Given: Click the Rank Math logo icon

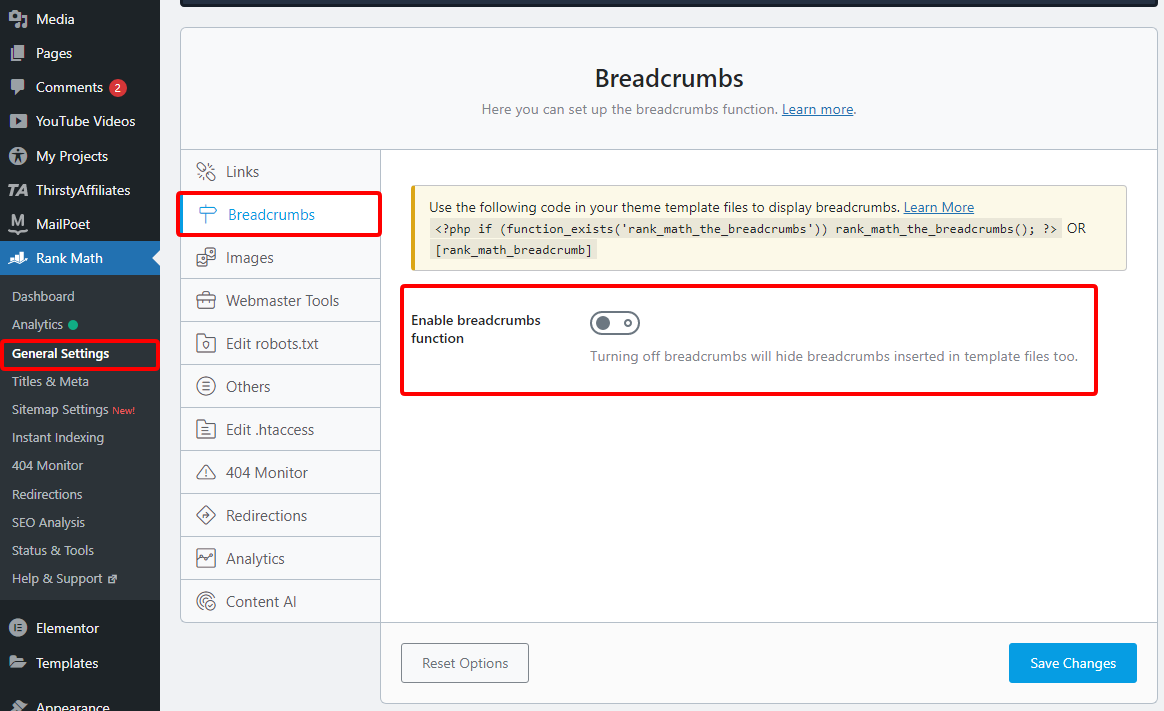Looking at the screenshot, I should [x=18, y=258].
